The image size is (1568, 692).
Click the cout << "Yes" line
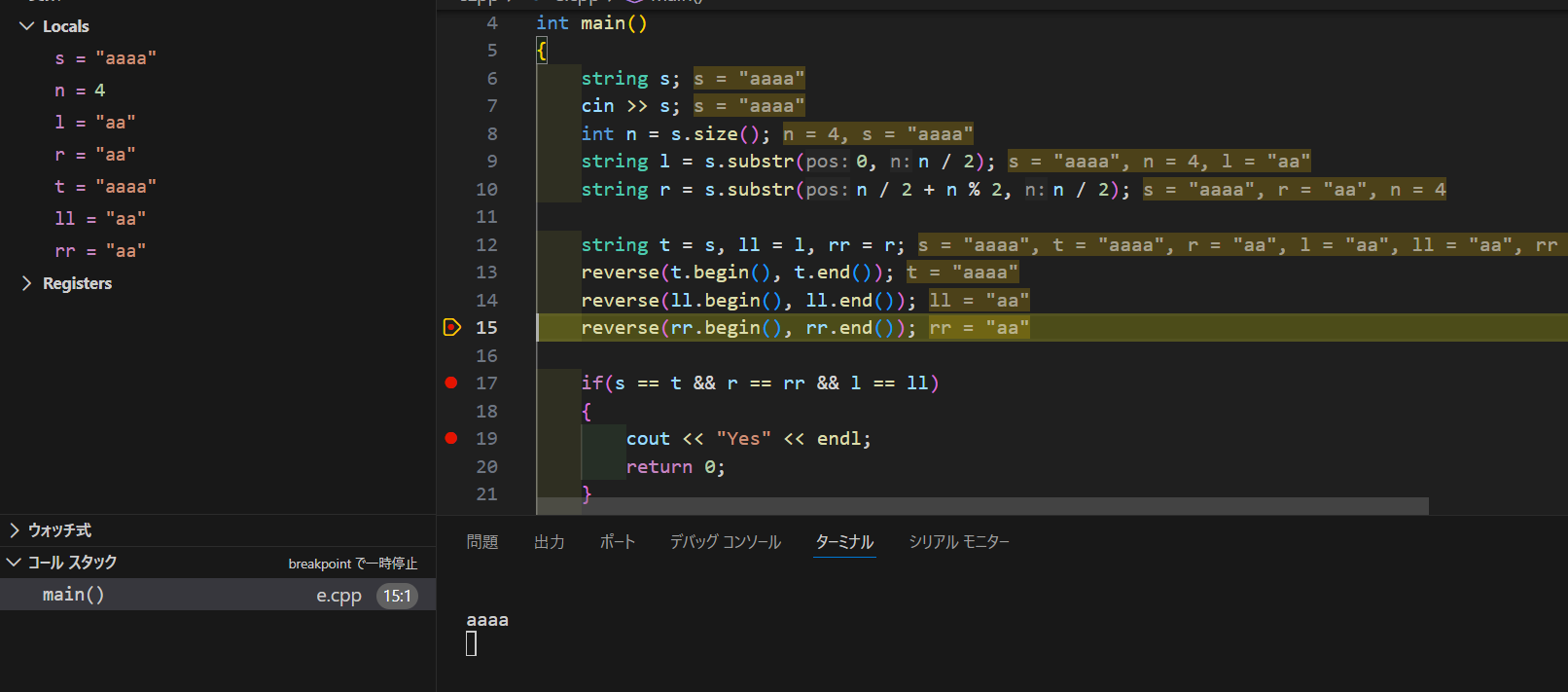(748, 439)
